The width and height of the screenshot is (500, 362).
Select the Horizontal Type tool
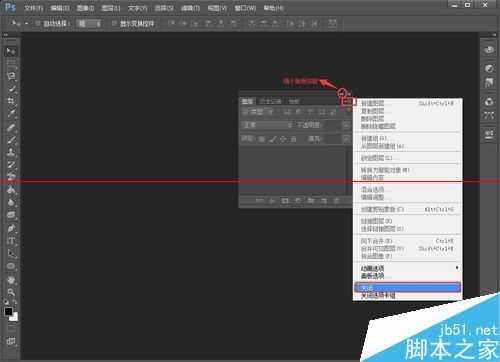(x=11, y=241)
